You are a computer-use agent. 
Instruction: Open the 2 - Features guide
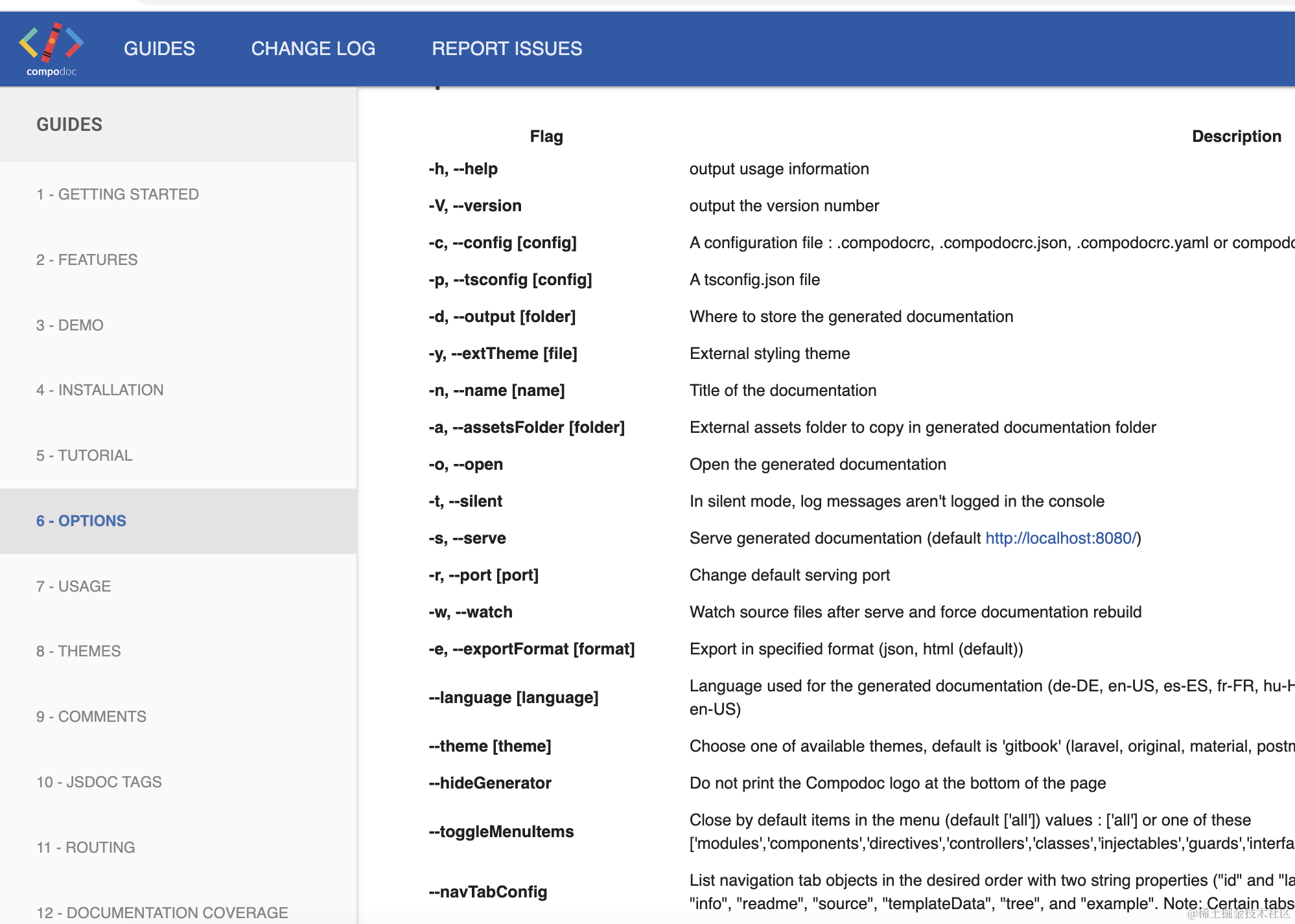coord(87,260)
